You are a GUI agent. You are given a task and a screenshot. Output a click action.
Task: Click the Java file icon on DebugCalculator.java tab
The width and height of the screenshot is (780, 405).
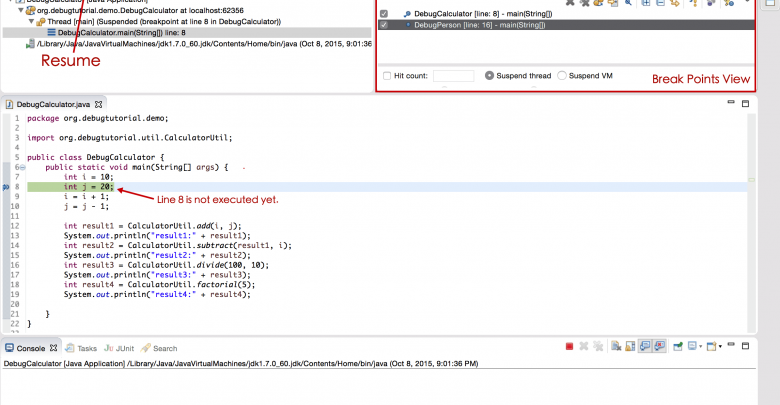9,104
